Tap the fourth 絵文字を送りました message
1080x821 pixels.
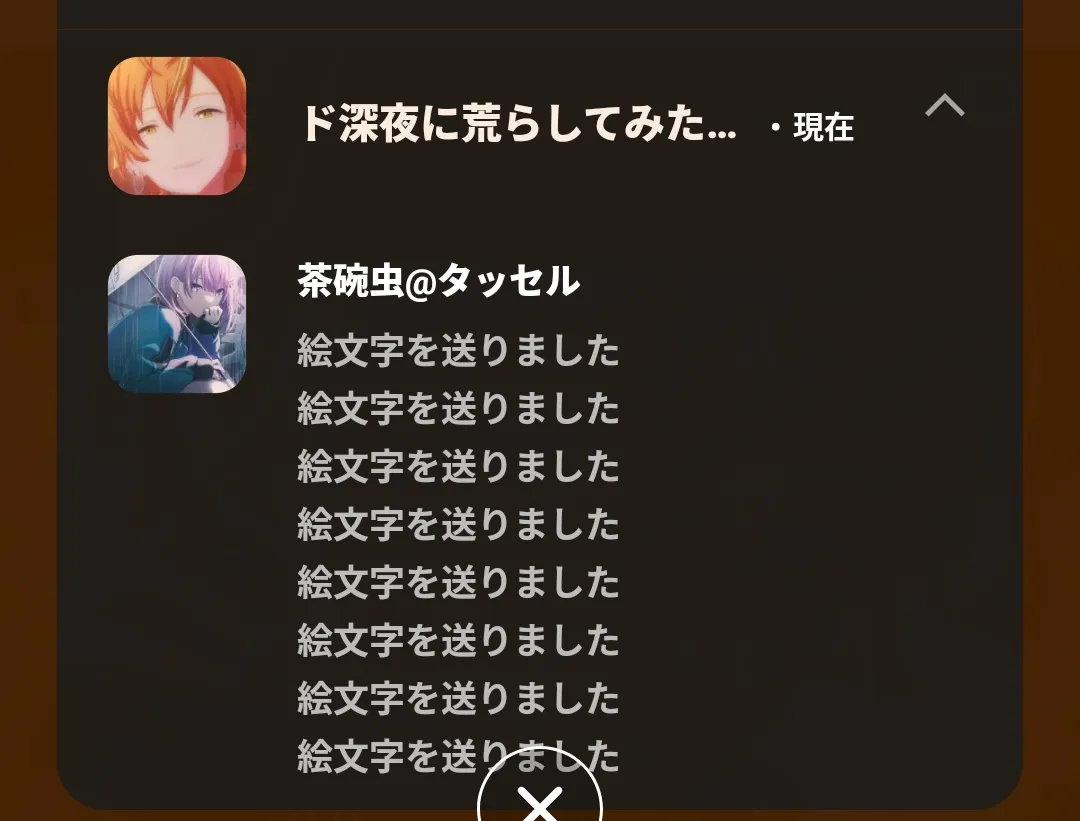tap(458, 524)
